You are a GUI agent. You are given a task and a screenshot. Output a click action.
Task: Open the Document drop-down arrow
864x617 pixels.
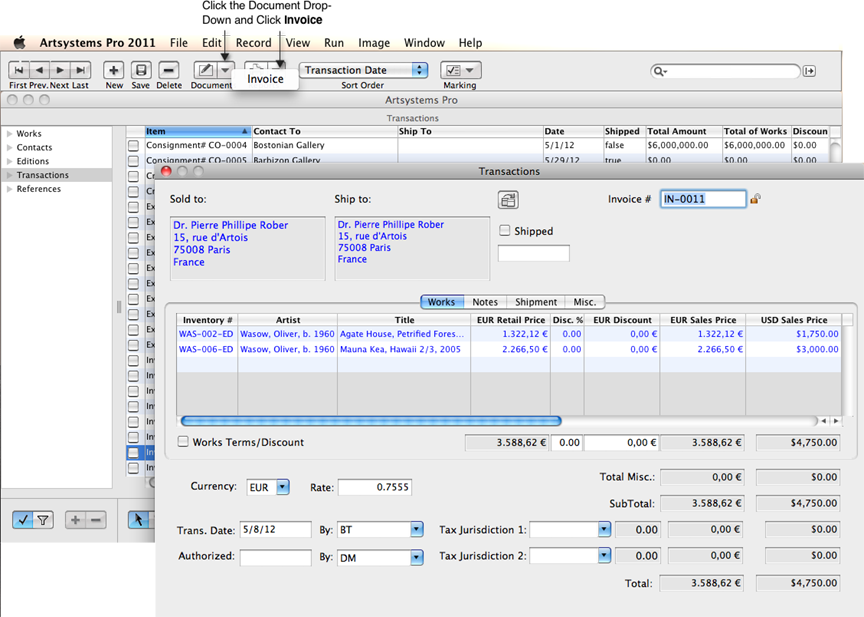(225, 71)
